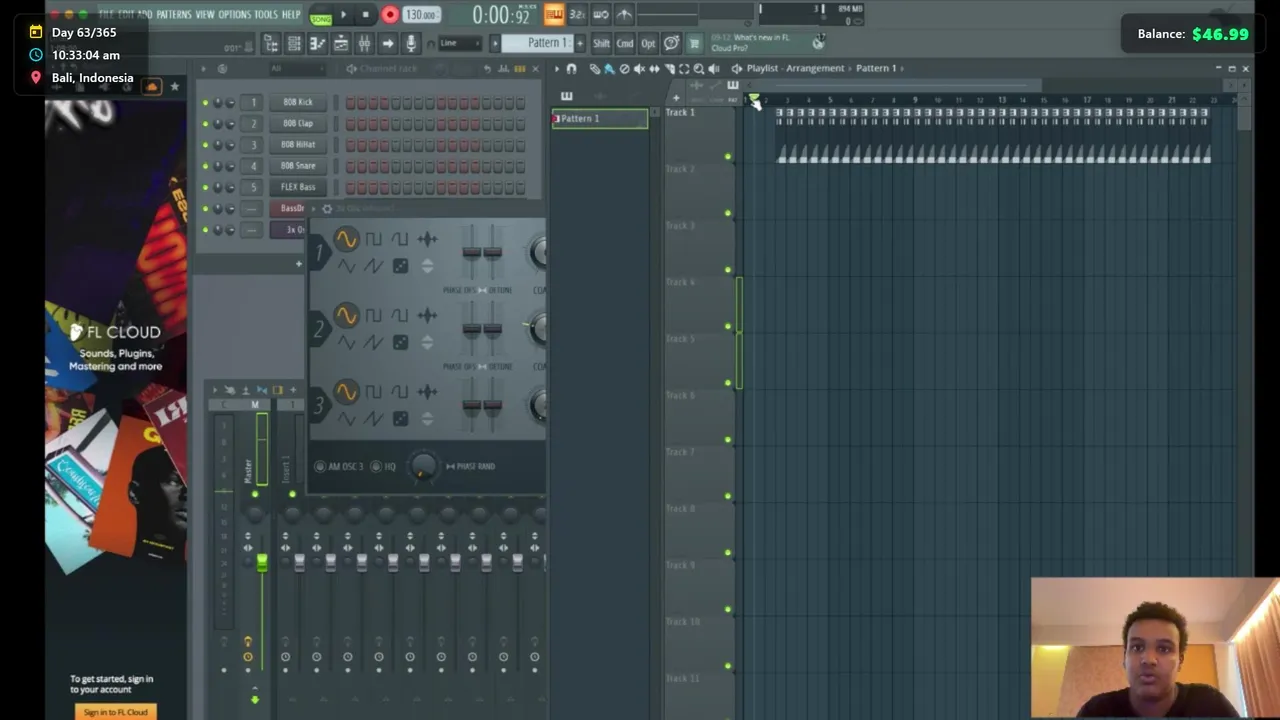The width and height of the screenshot is (1280, 720).
Task: Click the piano icon in picker panel
Action: pyautogui.click(x=566, y=96)
